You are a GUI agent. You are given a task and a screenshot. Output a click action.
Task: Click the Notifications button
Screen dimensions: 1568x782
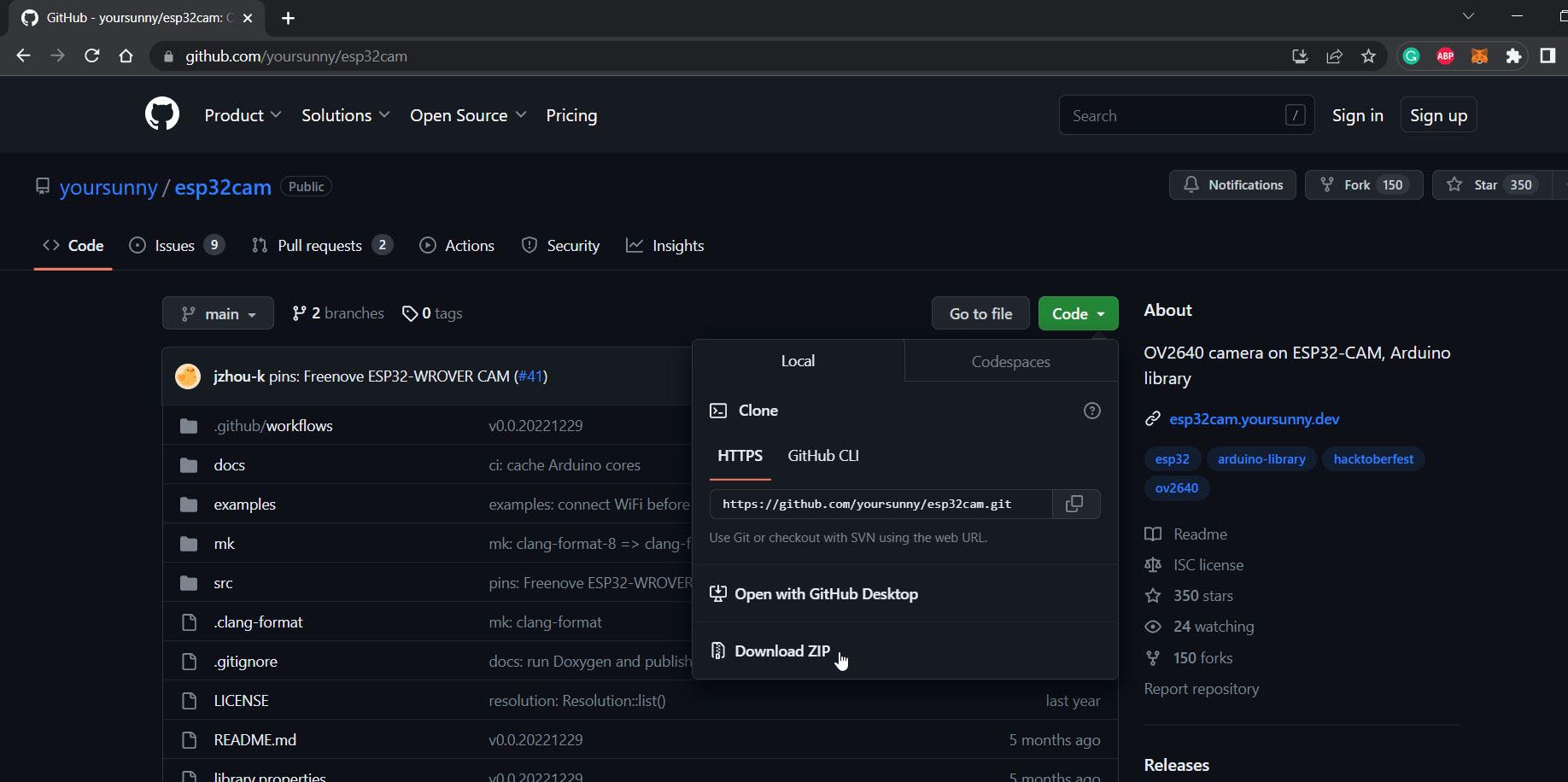point(1232,184)
